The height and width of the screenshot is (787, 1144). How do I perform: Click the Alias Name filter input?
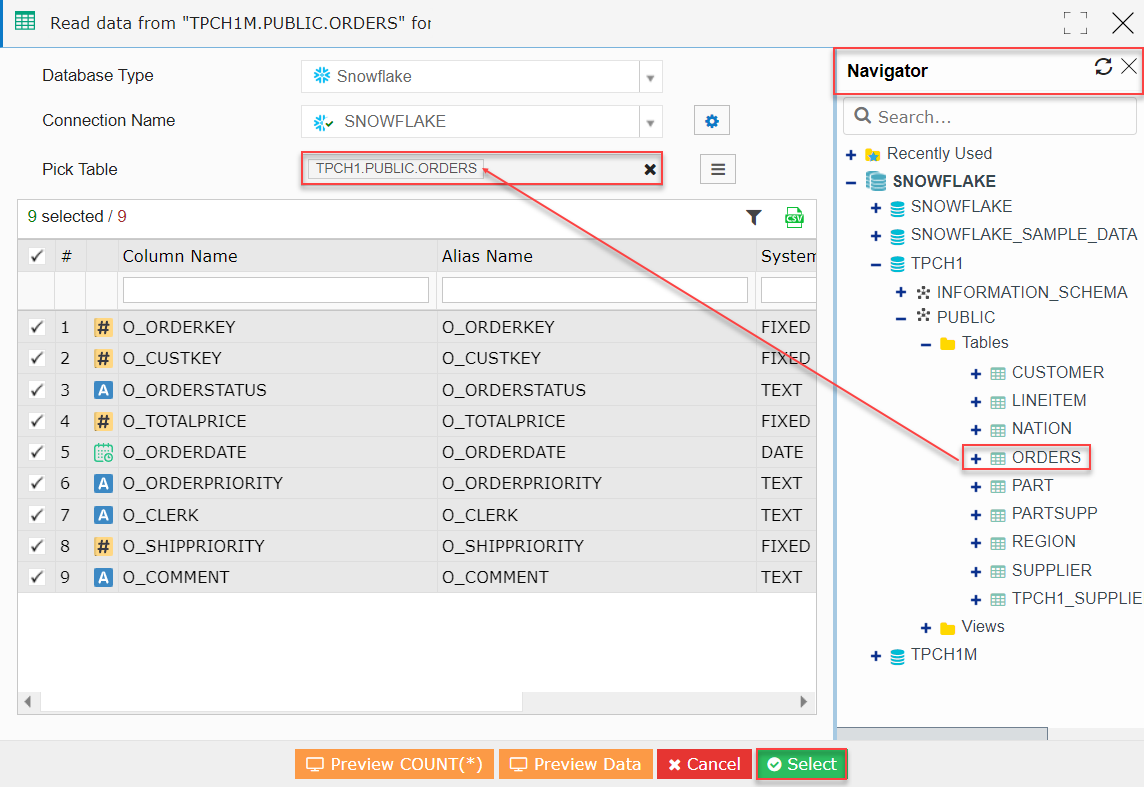pyautogui.click(x=595, y=290)
